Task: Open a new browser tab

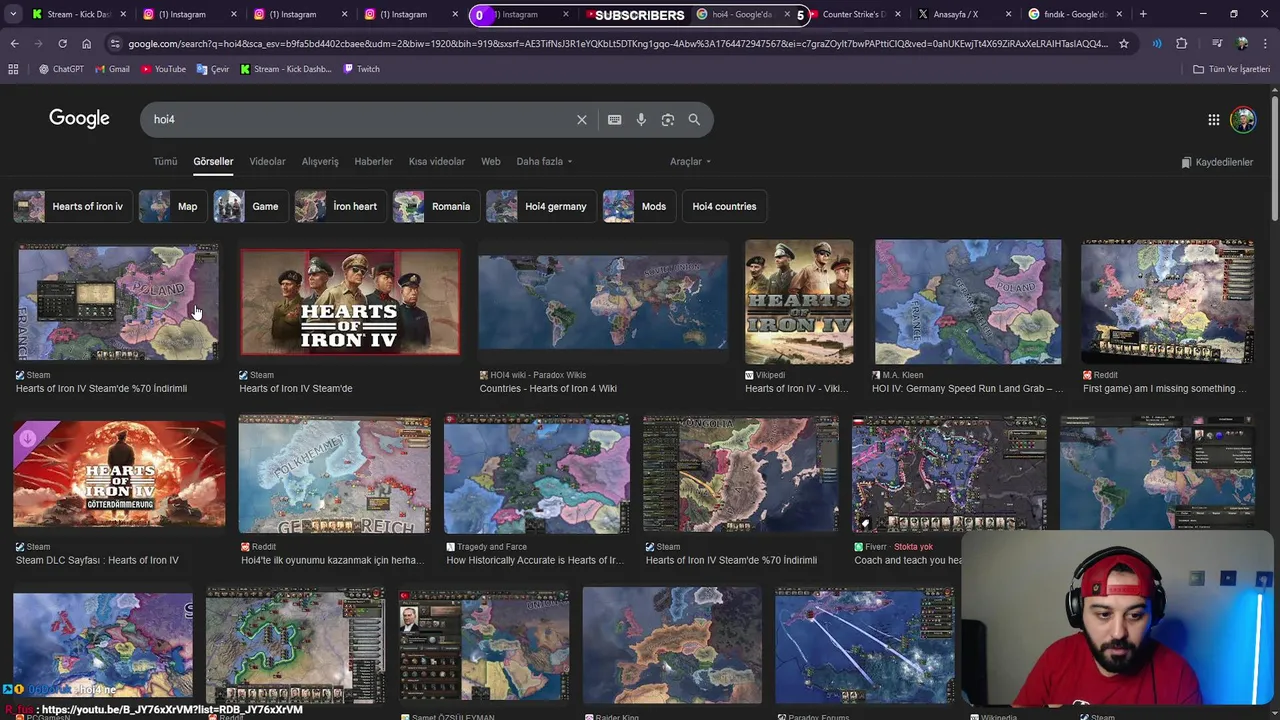Action: tap(1143, 14)
